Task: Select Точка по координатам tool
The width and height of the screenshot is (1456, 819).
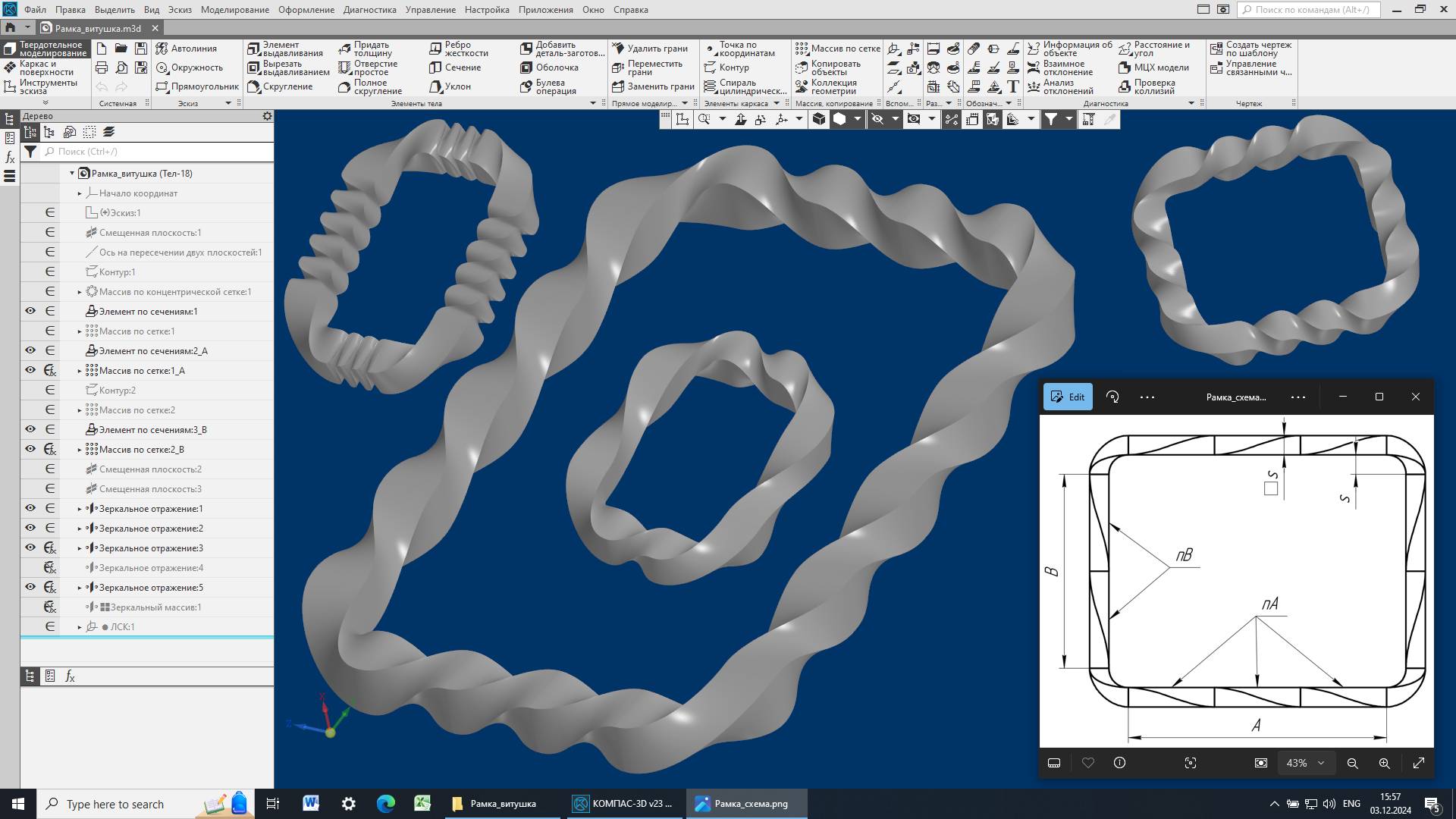Action: click(x=739, y=49)
